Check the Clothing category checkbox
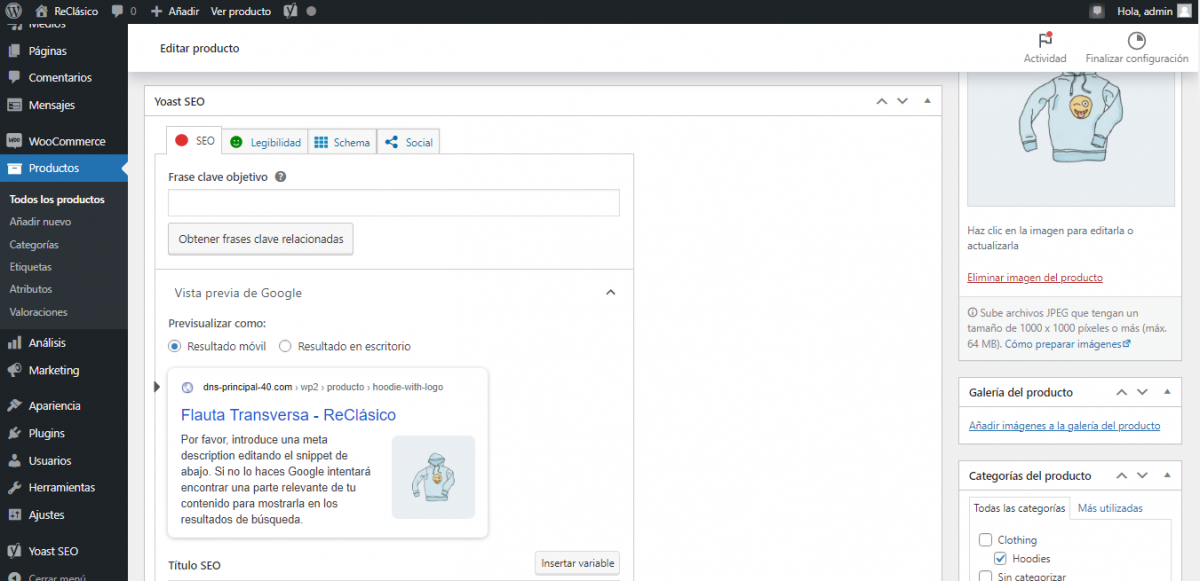This screenshot has height=581, width=1200. tap(986, 540)
